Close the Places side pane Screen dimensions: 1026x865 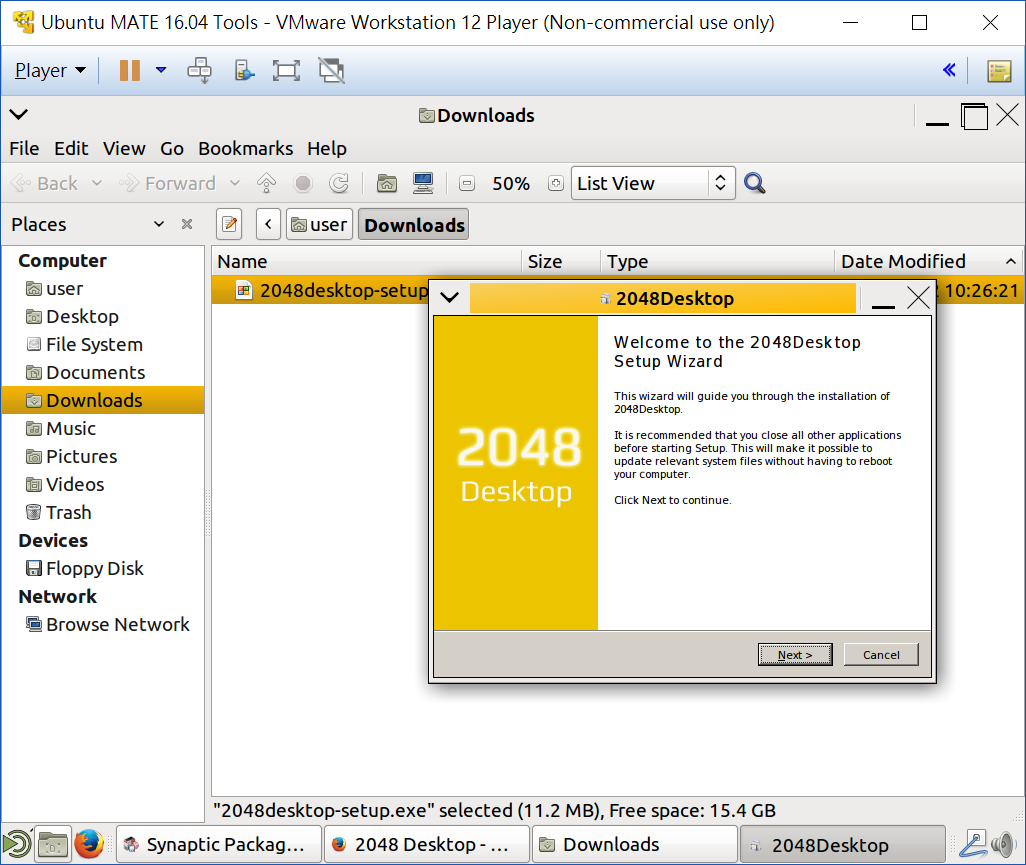tap(187, 224)
